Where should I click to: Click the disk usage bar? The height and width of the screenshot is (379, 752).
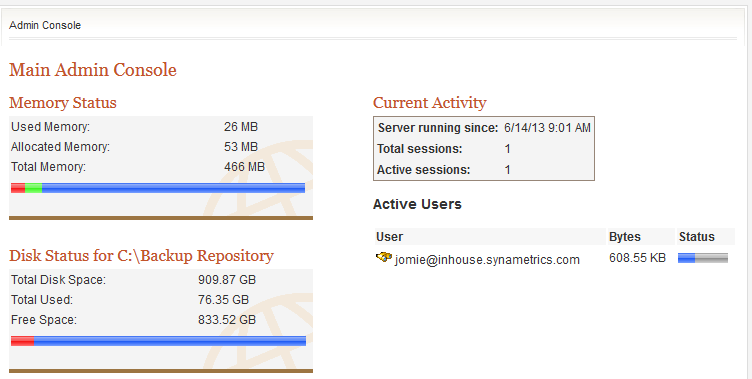[x=158, y=341]
